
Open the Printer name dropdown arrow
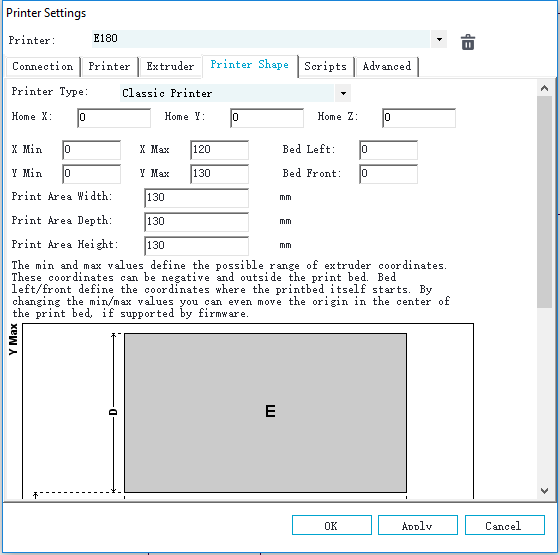(439, 39)
